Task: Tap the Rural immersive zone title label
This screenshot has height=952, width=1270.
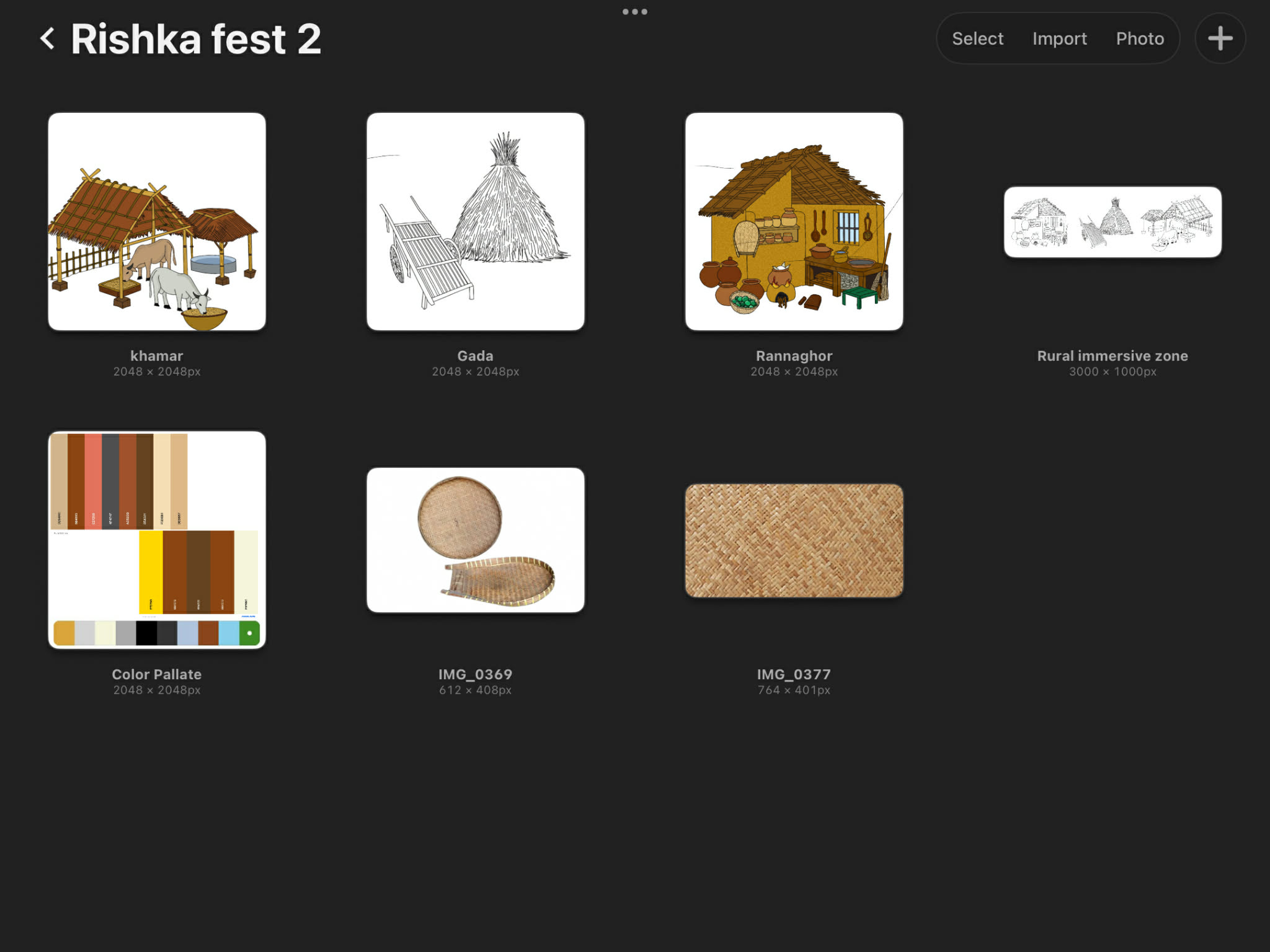Action: pyautogui.click(x=1112, y=356)
